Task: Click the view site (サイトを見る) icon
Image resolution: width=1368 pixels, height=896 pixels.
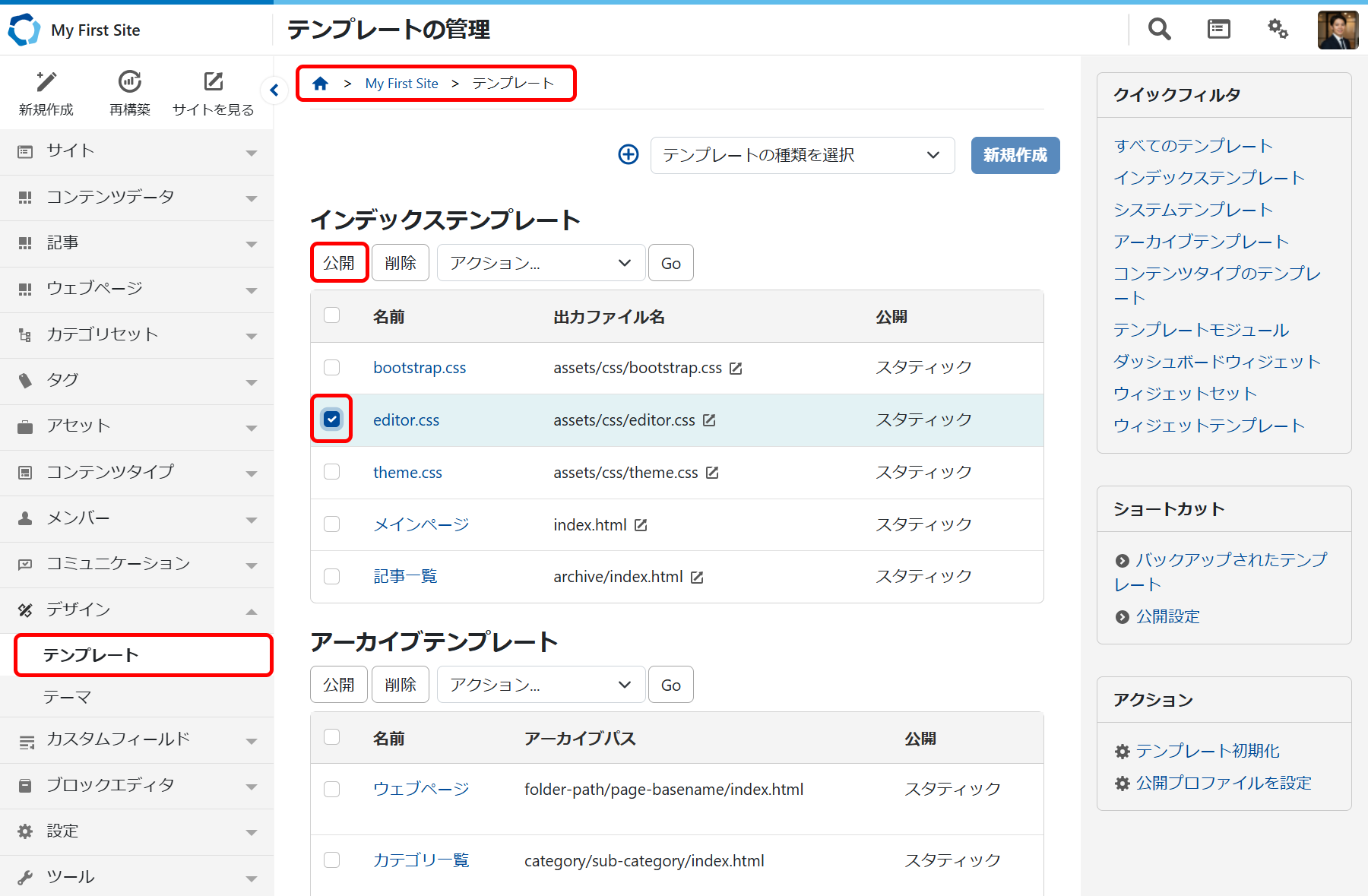Action: point(214,82)
